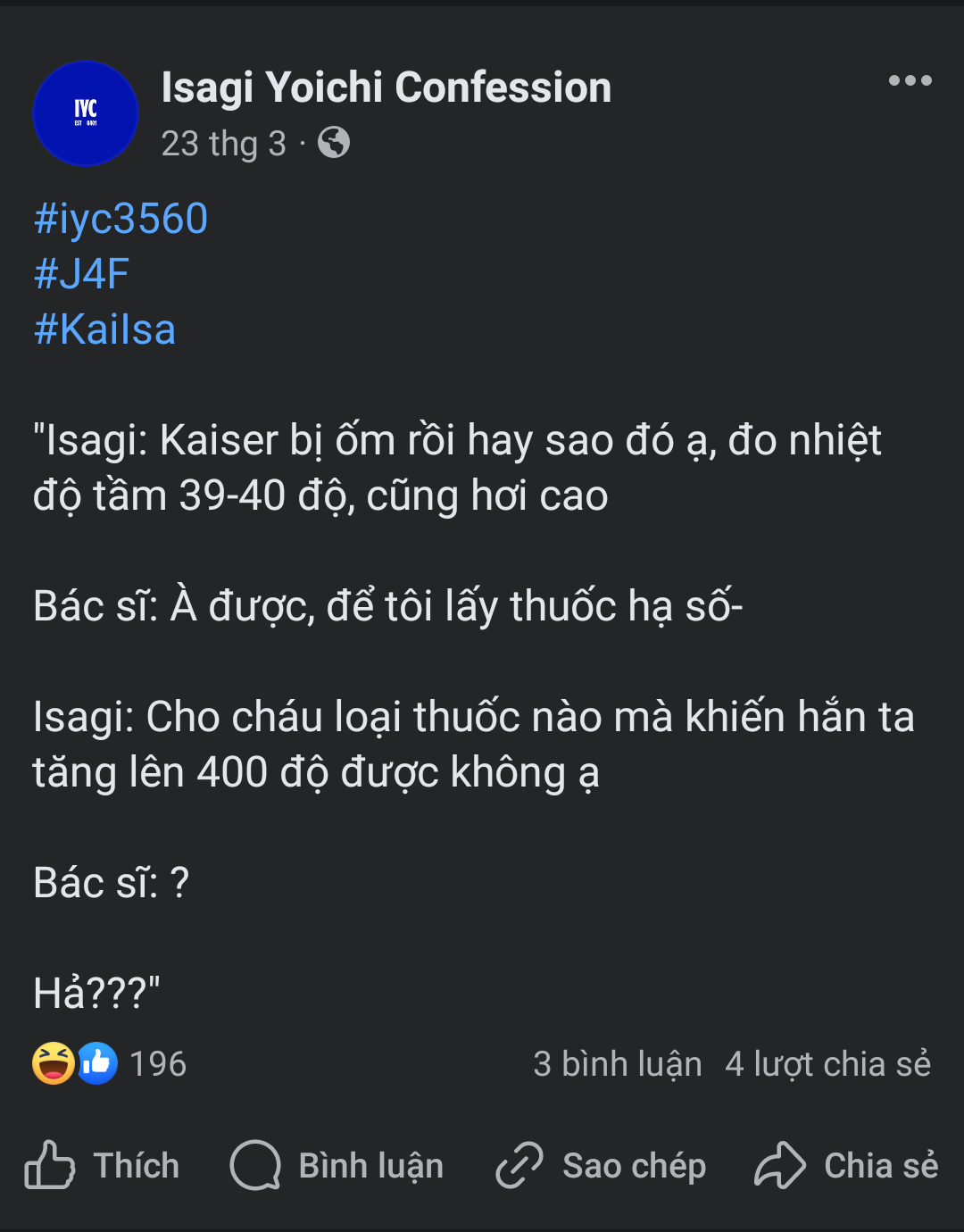Image resolution: width=964 pixels, height=1232 pixels.
Task: Open the #iyc3560 hashtag
Action: 120,219
